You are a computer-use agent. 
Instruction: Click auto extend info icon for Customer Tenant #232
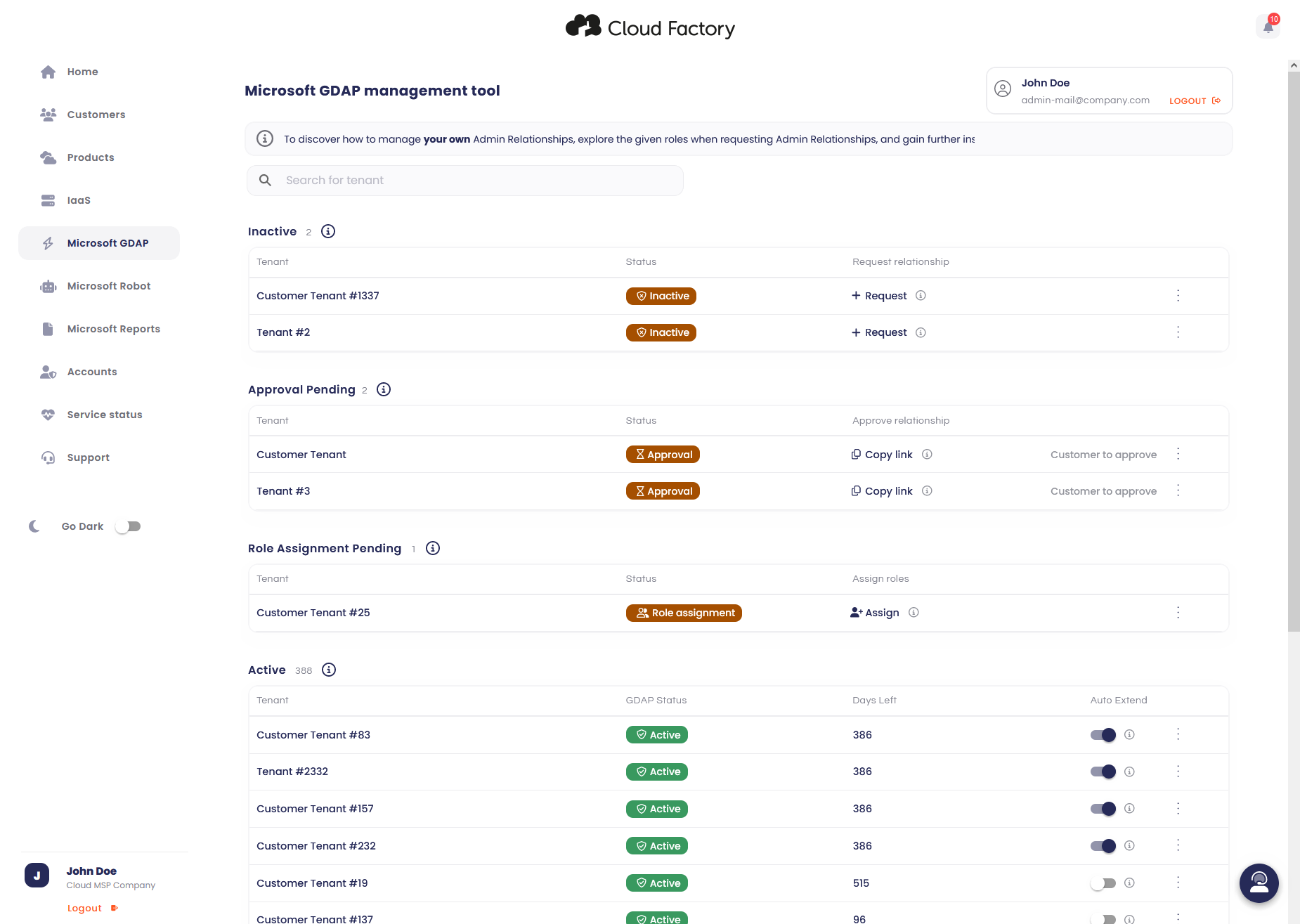pyautogui.click(x=1129, y=846)
